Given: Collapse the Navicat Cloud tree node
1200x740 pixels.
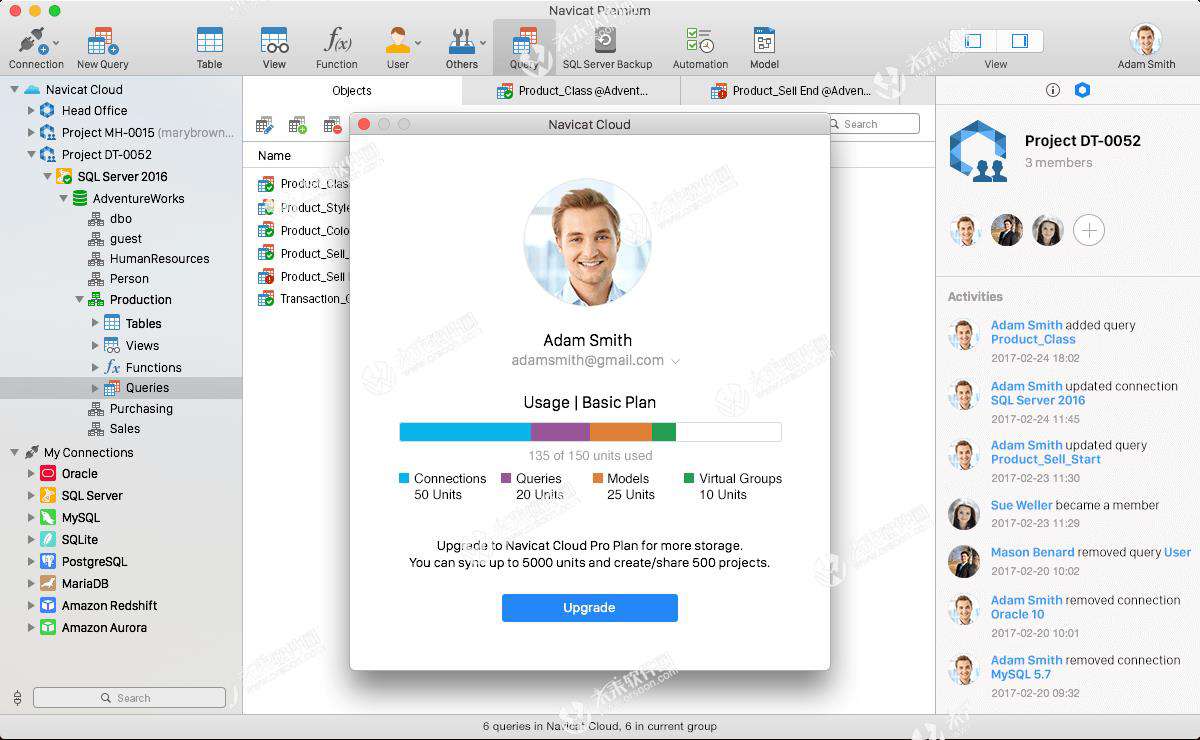Looking at the screenshot, I should click(x=14, y=90).
